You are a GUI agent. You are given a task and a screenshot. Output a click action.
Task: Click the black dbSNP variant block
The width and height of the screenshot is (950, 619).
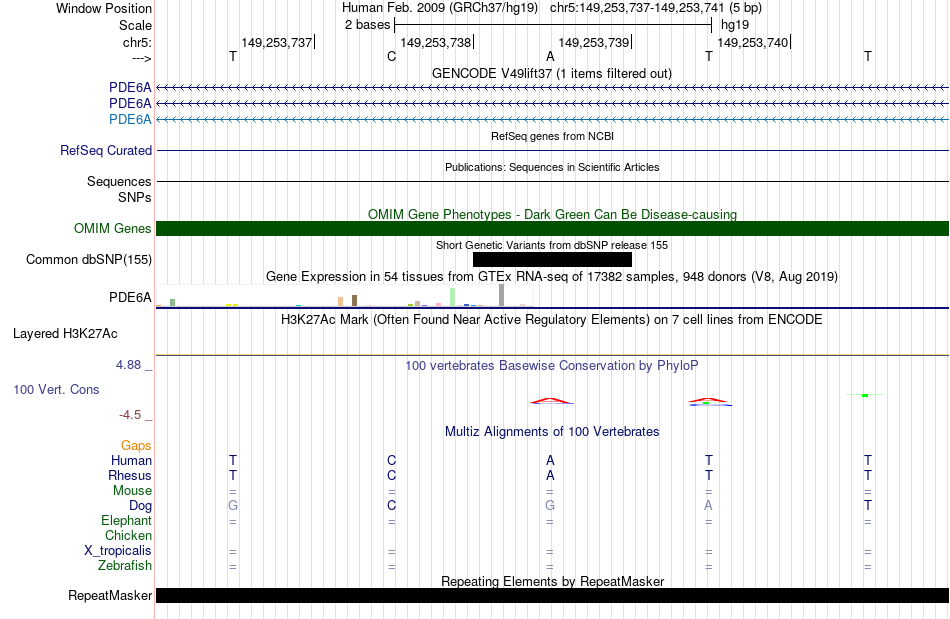(x=552, y=259)
